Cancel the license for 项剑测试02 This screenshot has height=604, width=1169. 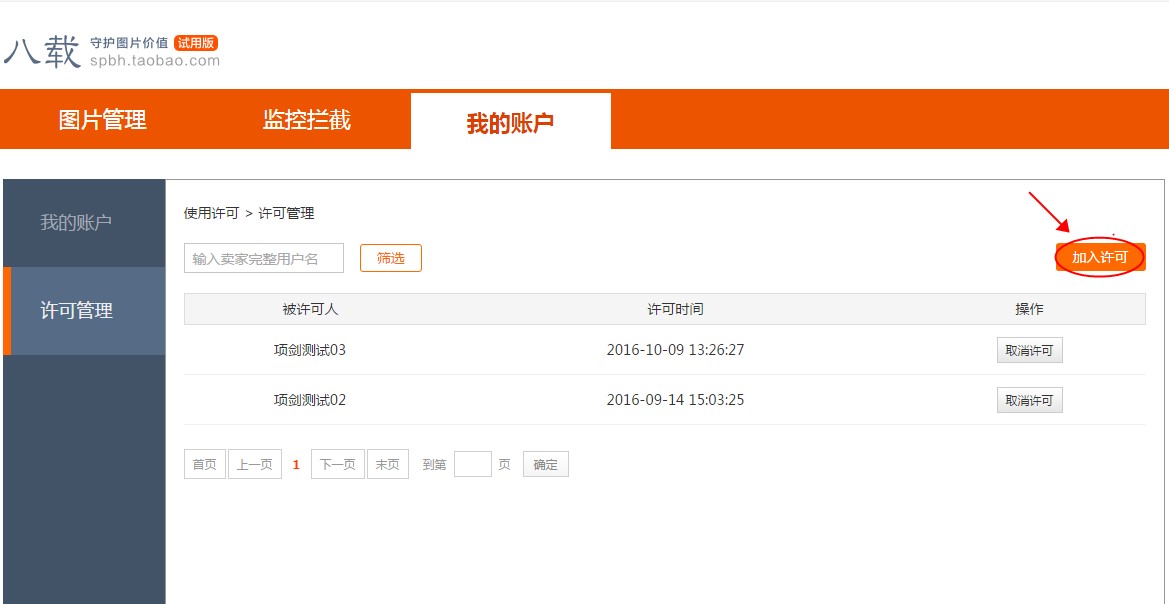pos(1029,399)
